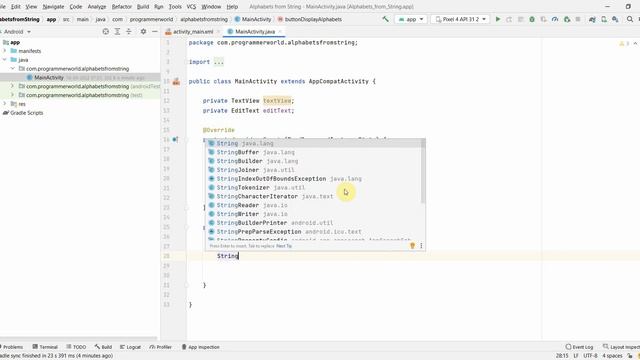Open the Profiler tool window

(x=161, y=347)
